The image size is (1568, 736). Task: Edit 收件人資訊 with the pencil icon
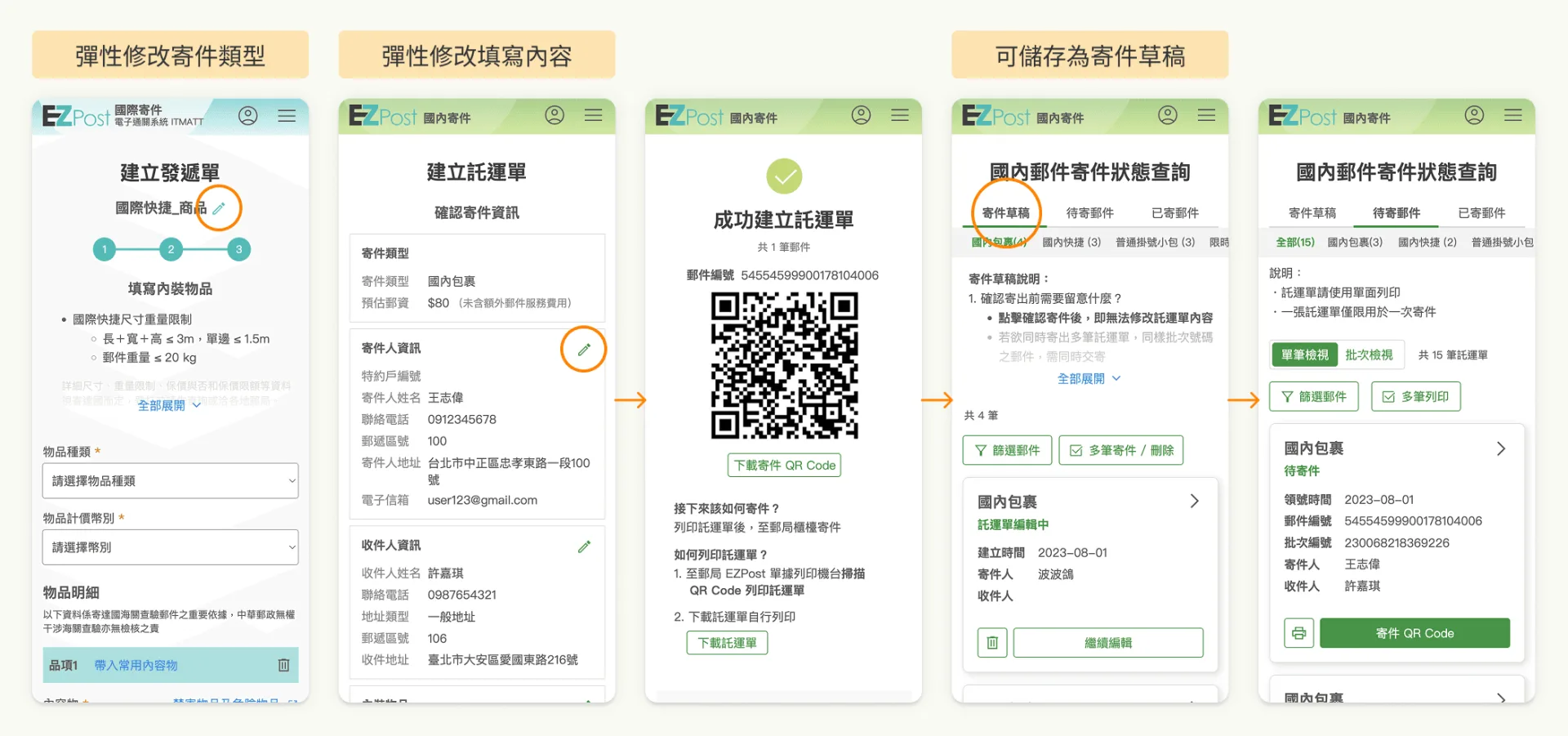pyautogui.click(x=584, y=546)
